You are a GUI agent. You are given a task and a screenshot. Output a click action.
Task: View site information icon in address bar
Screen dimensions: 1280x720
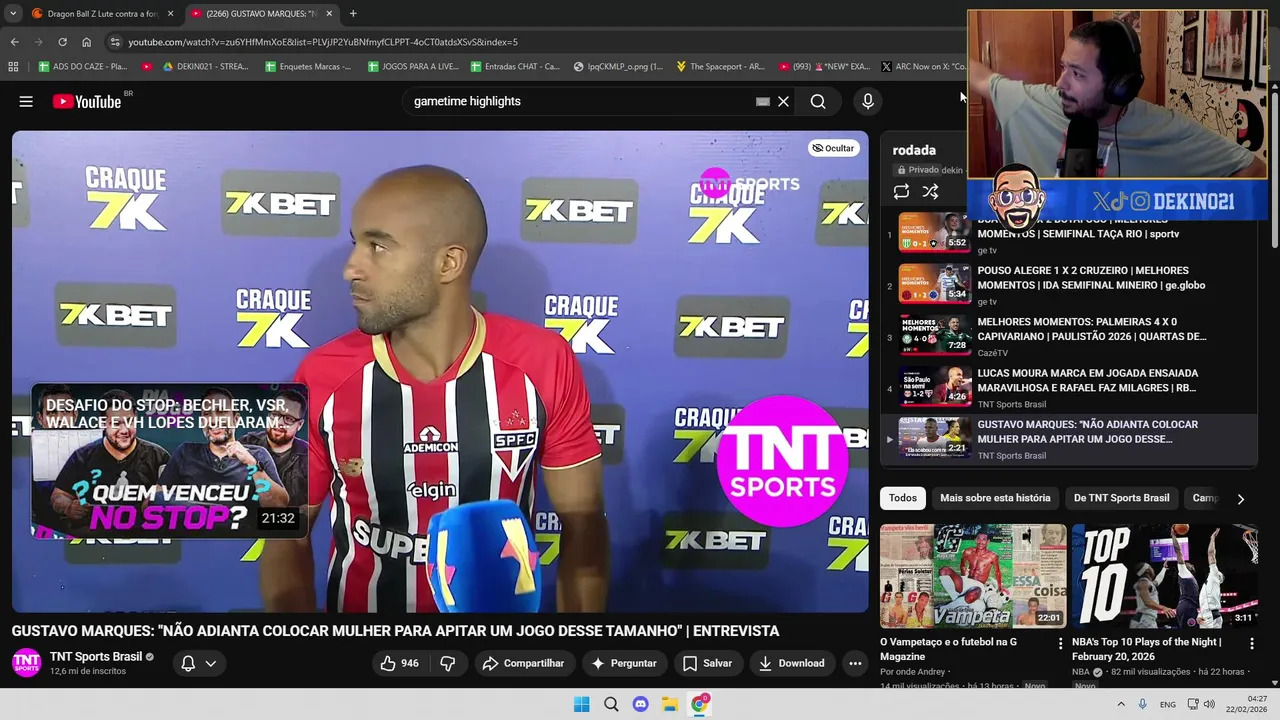(x=115, y=42)
